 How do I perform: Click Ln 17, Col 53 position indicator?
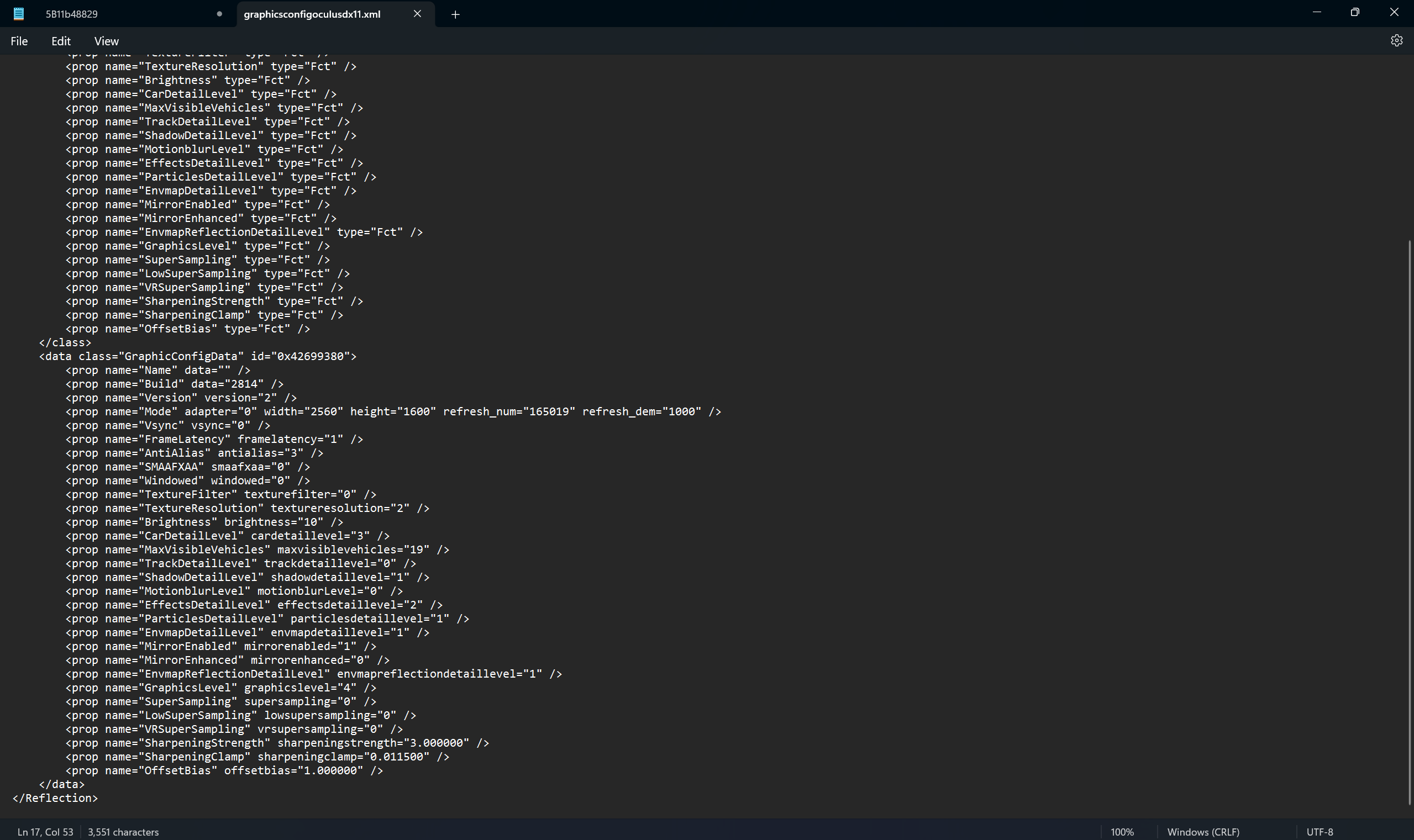(45, 832)
